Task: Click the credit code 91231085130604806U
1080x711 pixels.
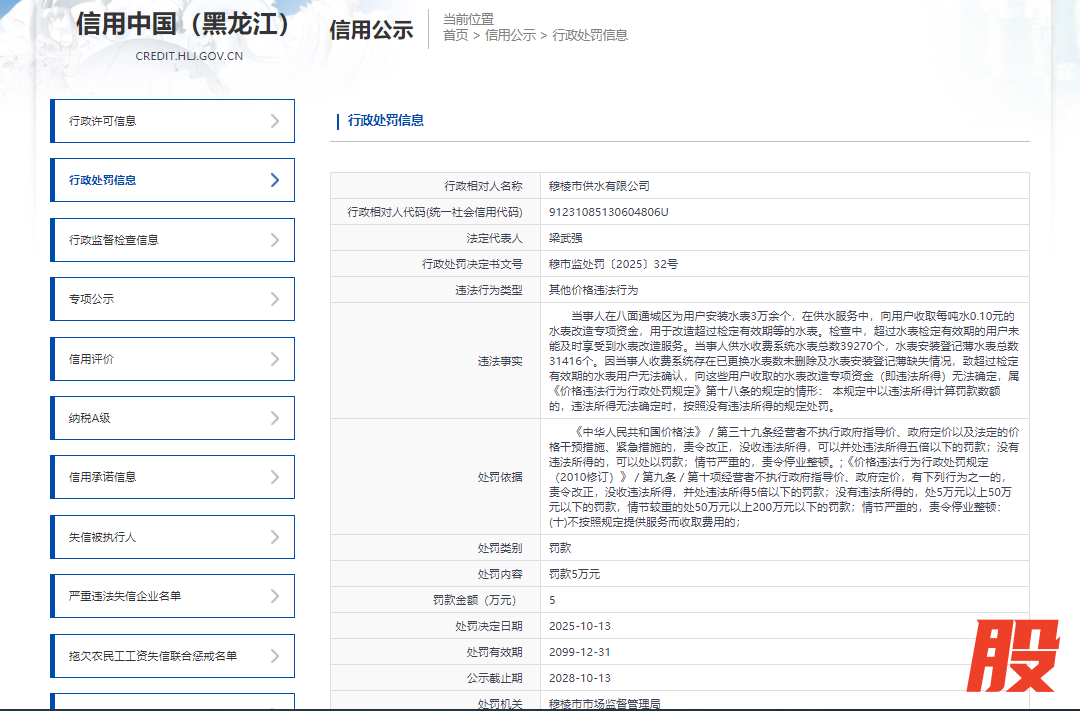Action: coord(608,212)
